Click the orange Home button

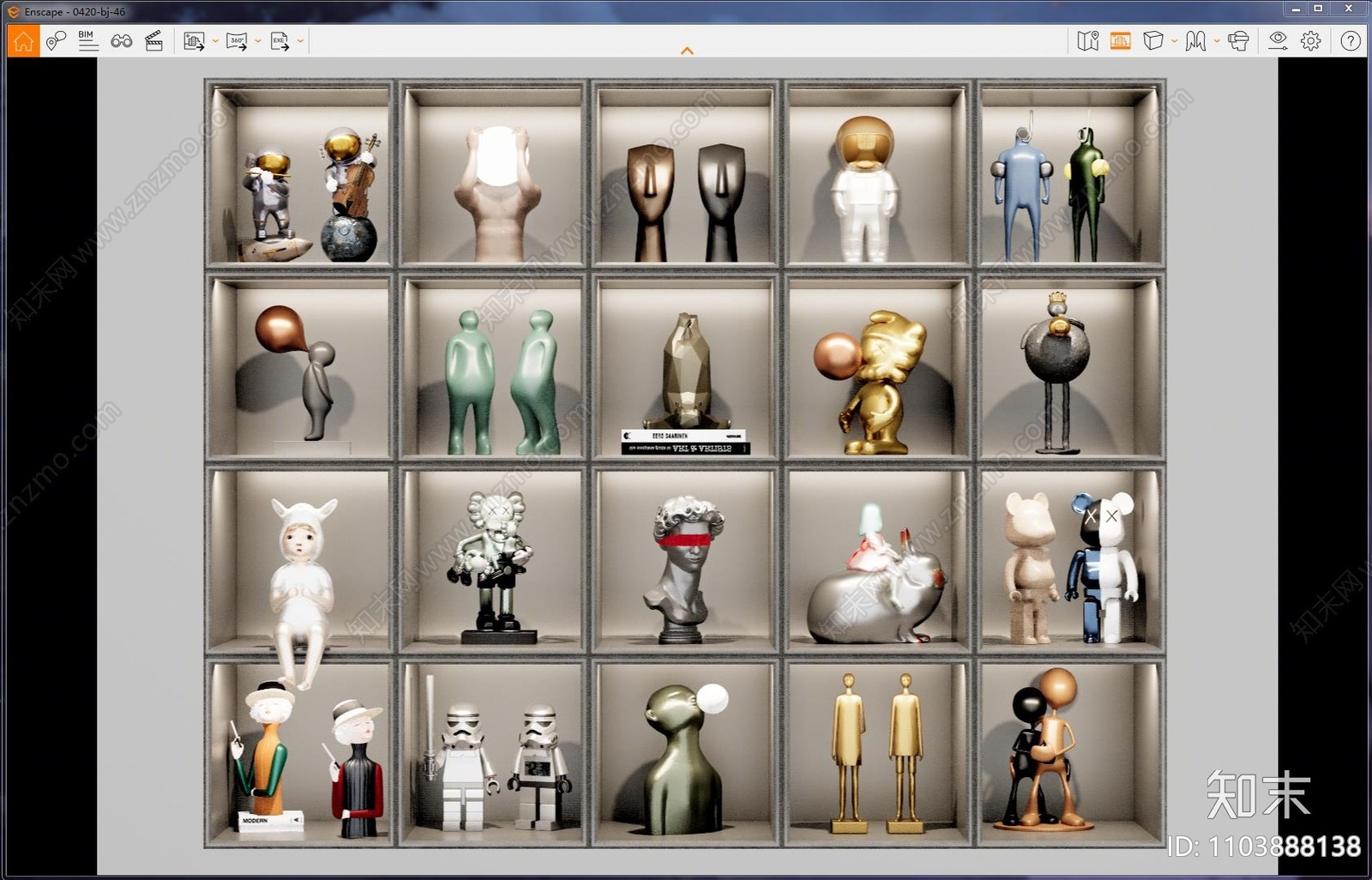coord(23,41)
